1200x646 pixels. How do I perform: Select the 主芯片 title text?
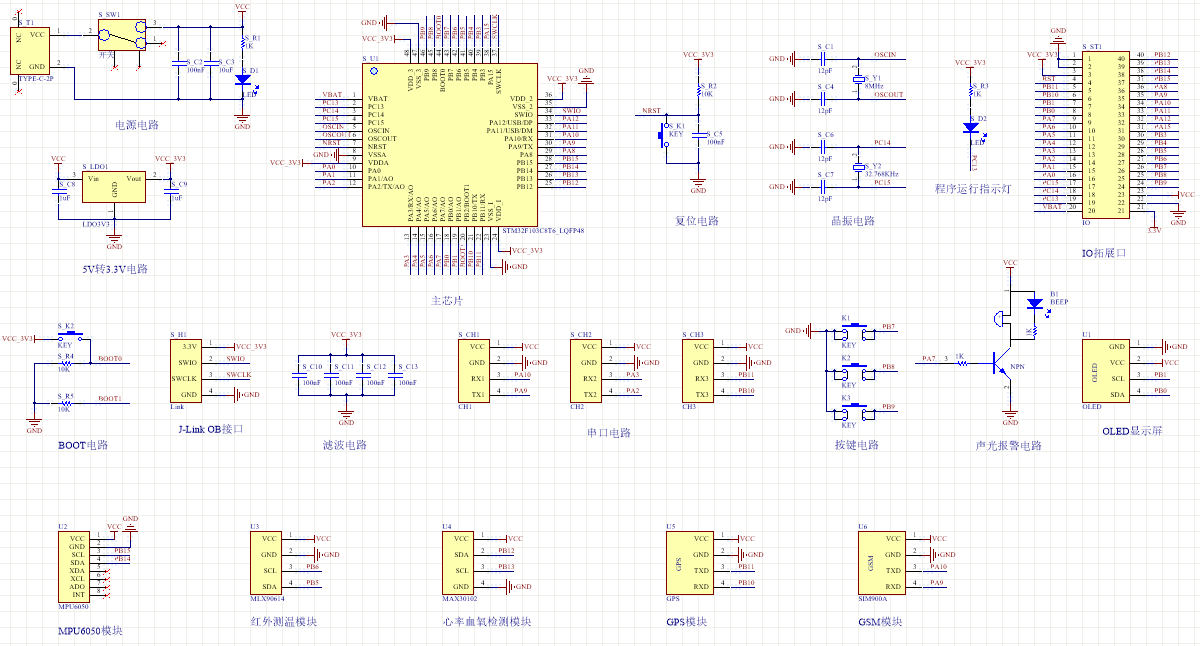[x=446, y=300]
